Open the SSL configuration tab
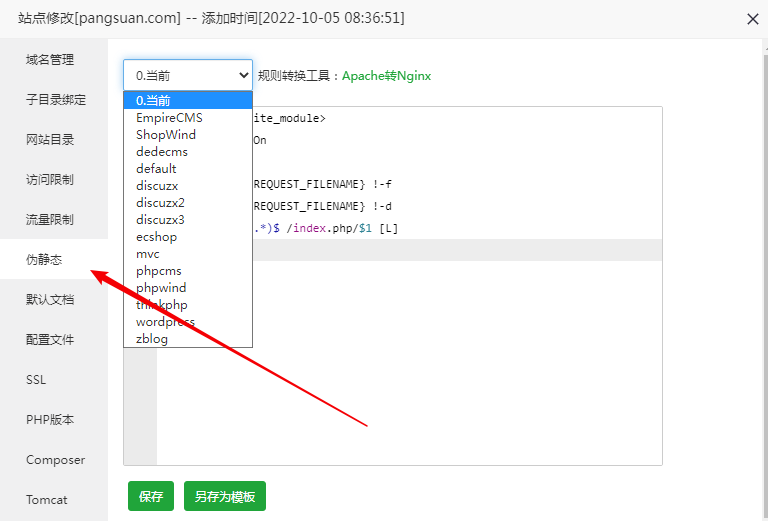This screenshot has width=768, height=521. (36, 380)
